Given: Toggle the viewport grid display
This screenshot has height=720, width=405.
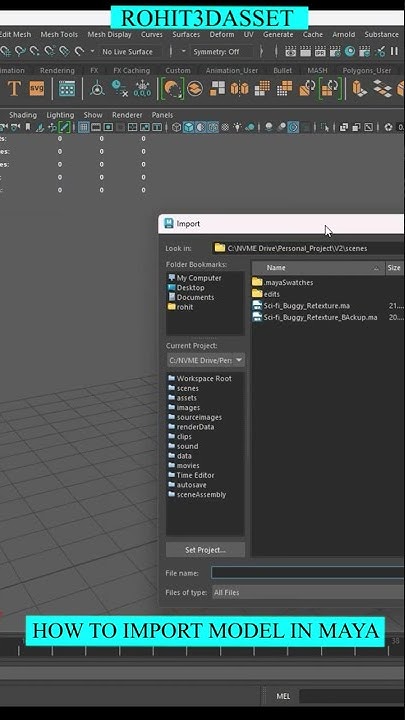Looking at the screenshot, I should [x=84, y=127].
